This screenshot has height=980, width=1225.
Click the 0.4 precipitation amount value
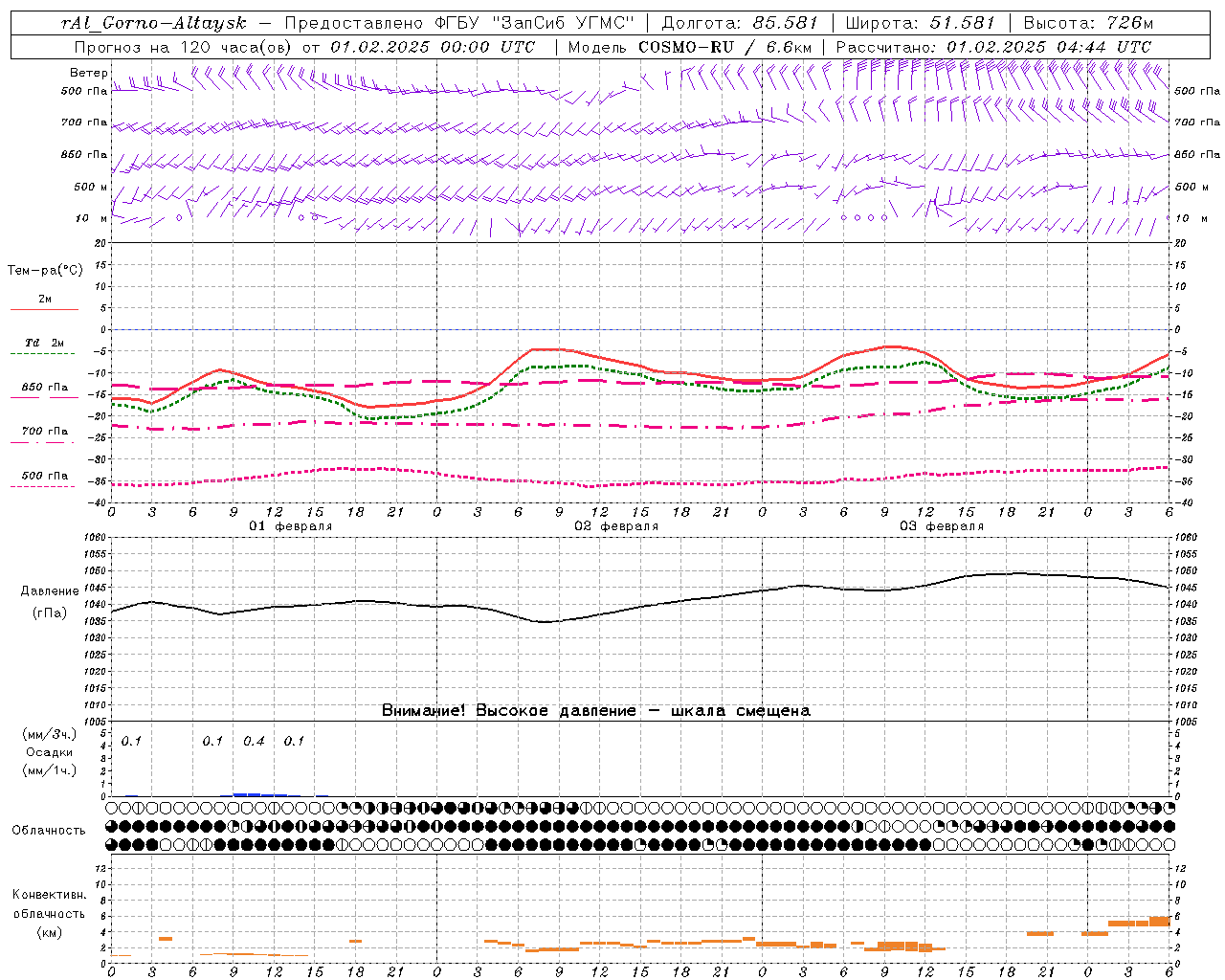(x=254, y=742)
